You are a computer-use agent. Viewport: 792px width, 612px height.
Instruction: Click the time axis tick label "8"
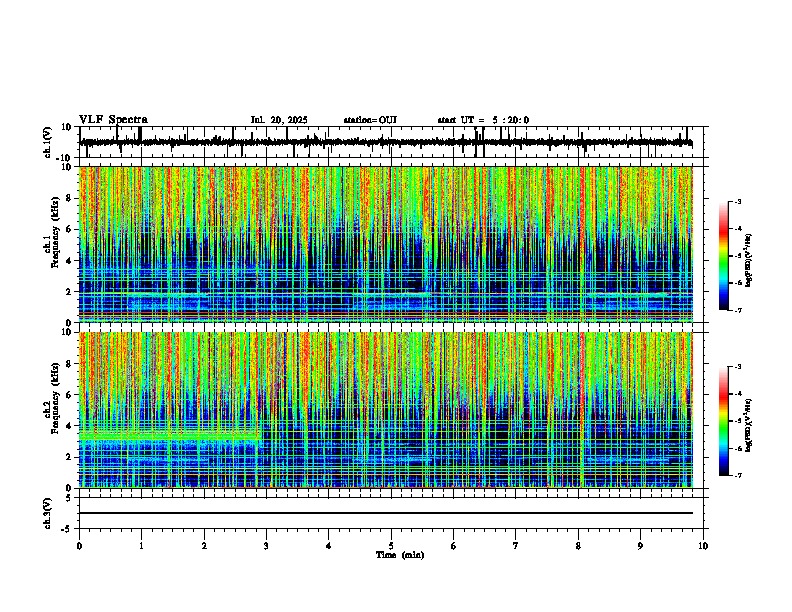click(x=578, y=546)
